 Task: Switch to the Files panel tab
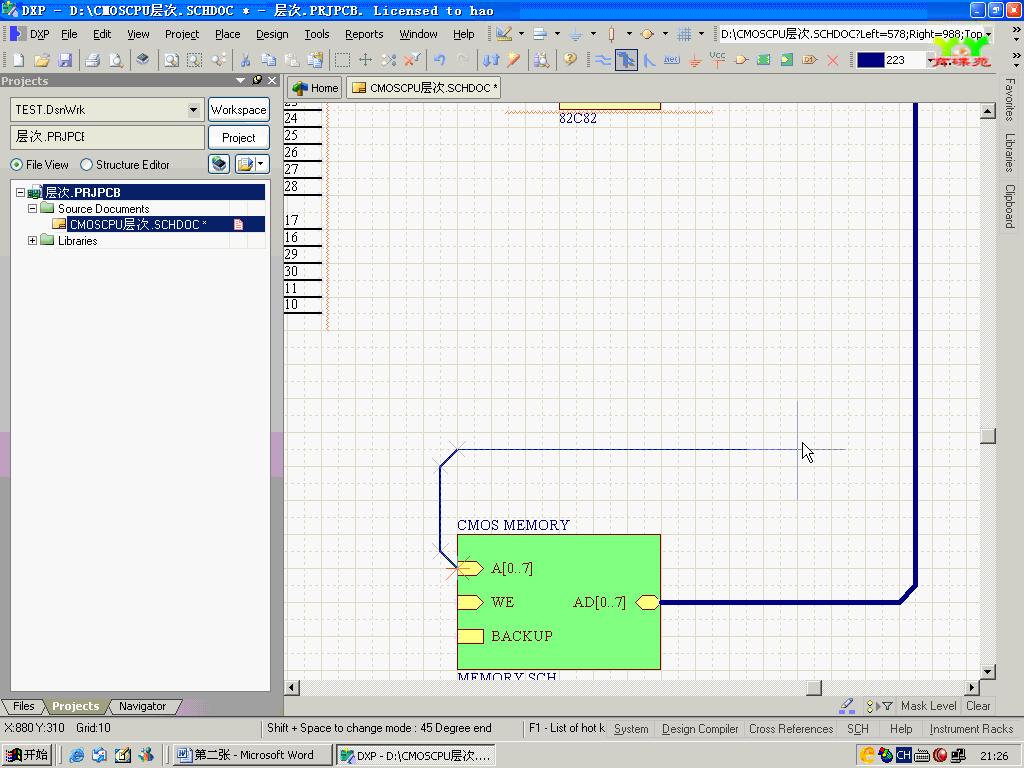coord(24,706)
